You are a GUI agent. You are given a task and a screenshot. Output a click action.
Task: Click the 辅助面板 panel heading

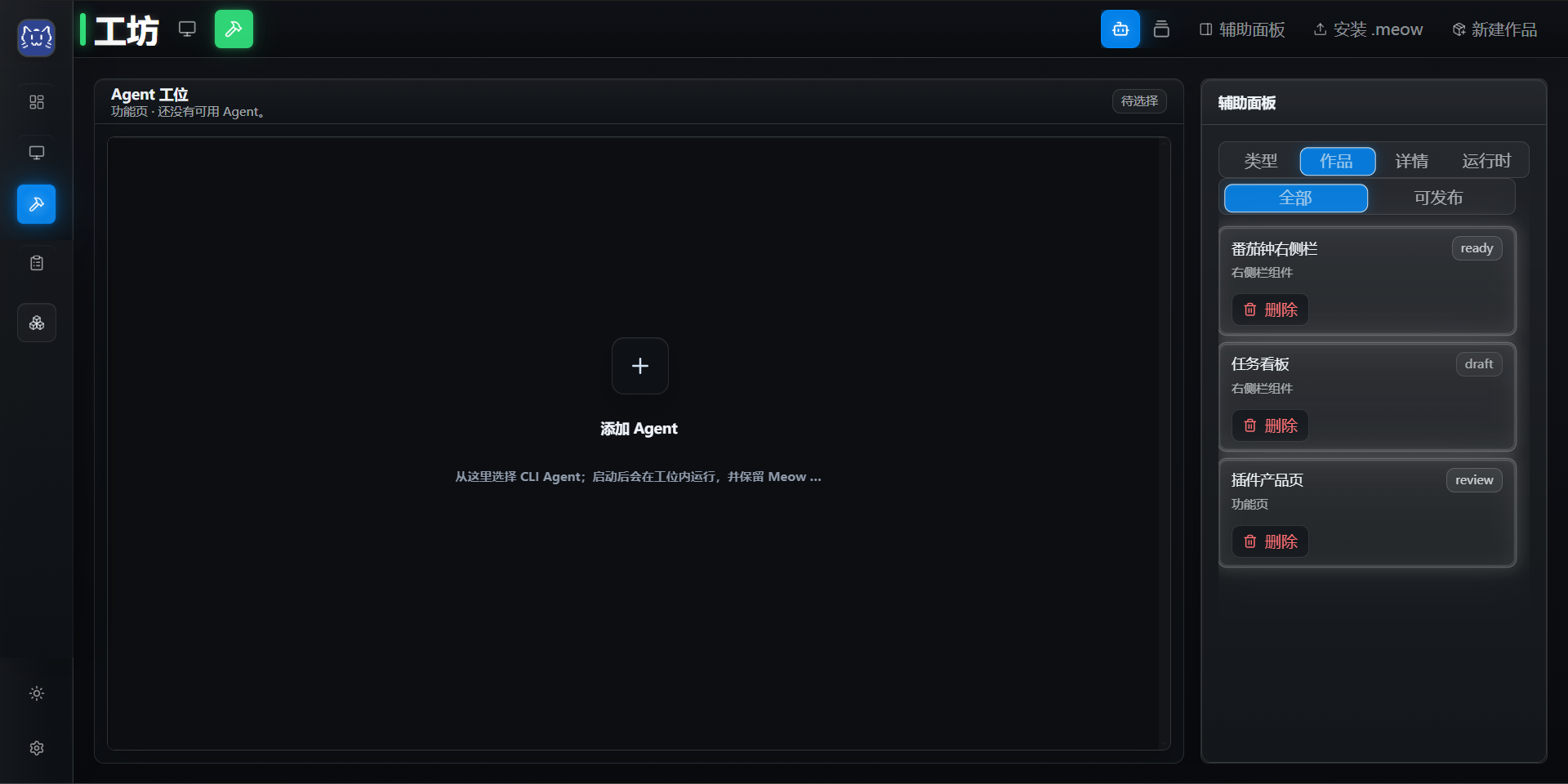pyautogui.click(x=1246, y=103)
